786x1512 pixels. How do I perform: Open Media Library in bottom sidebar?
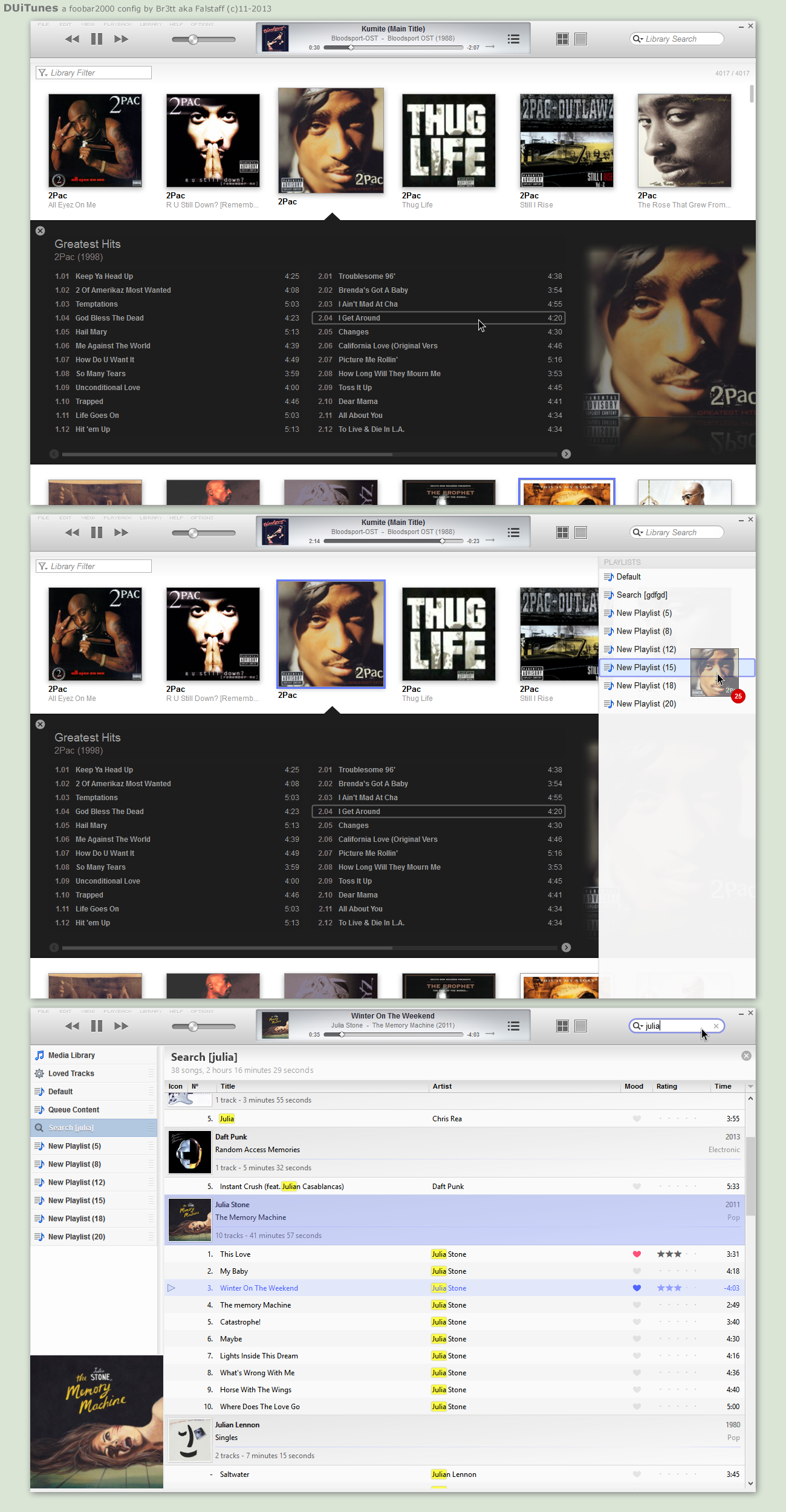click(x=94, y=1056)
